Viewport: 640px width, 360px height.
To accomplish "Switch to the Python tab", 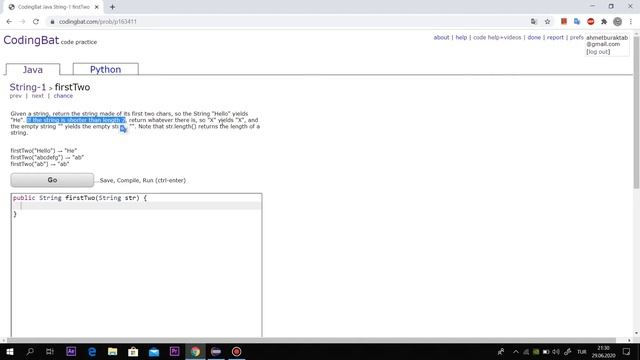I will coord(105,69).
